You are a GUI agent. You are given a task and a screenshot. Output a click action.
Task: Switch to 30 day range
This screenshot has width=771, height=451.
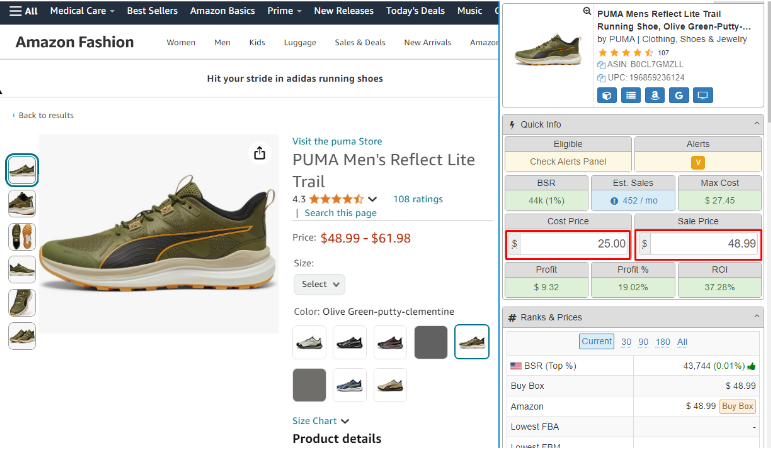(x=626, y=342)
